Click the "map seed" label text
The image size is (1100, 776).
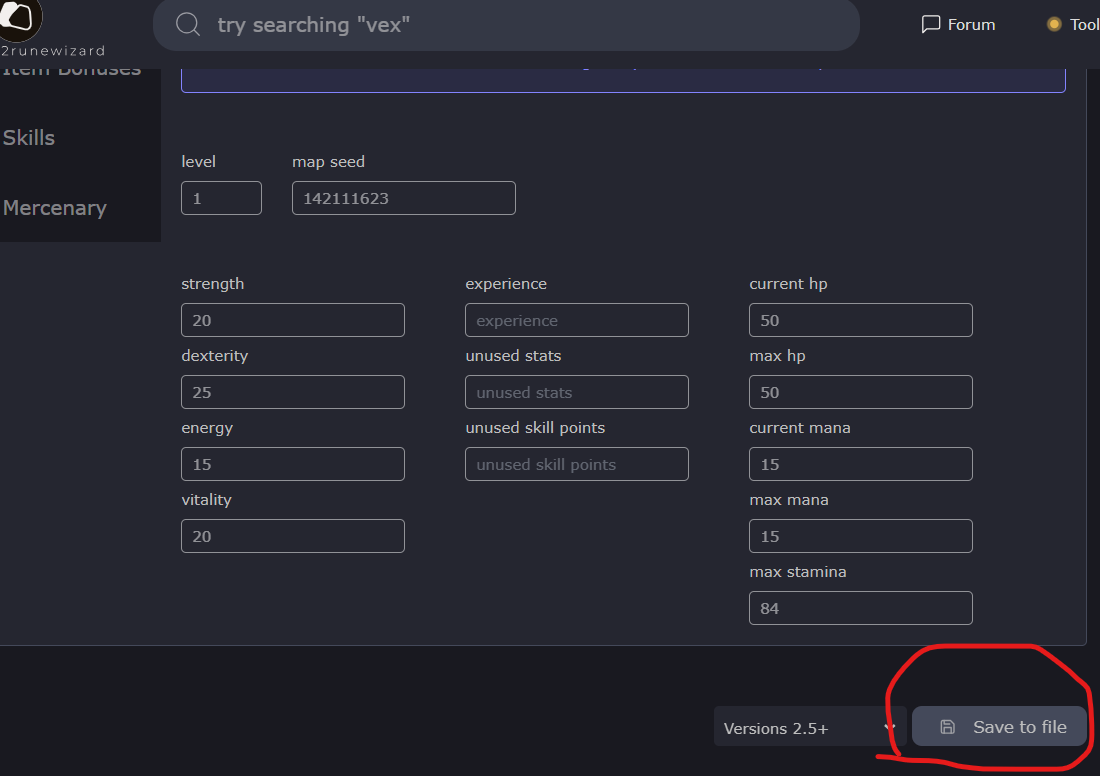click(328, 162)
